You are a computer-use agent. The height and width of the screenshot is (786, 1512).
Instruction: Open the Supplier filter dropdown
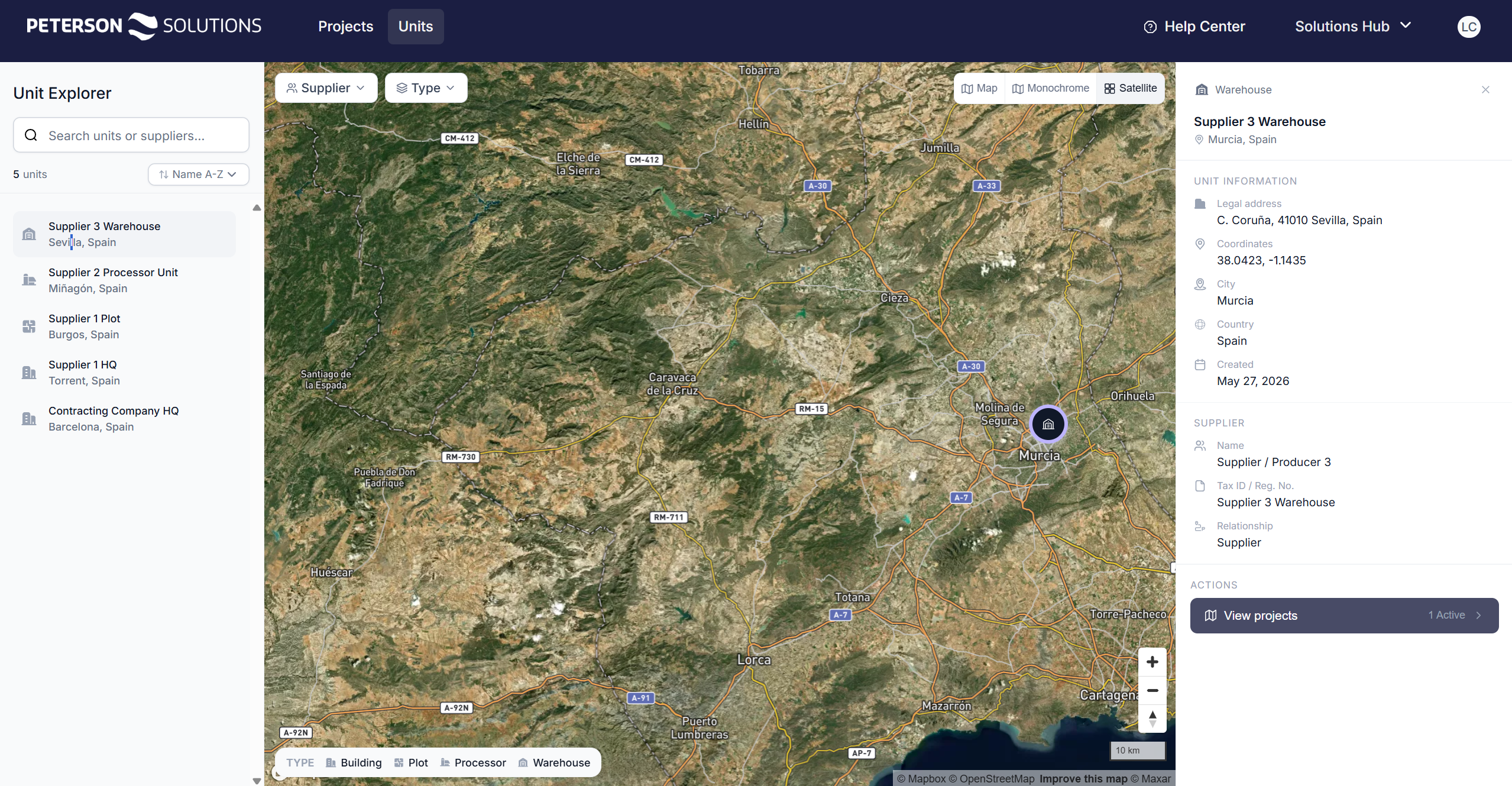pyautogui.click(x=326, y=88)
